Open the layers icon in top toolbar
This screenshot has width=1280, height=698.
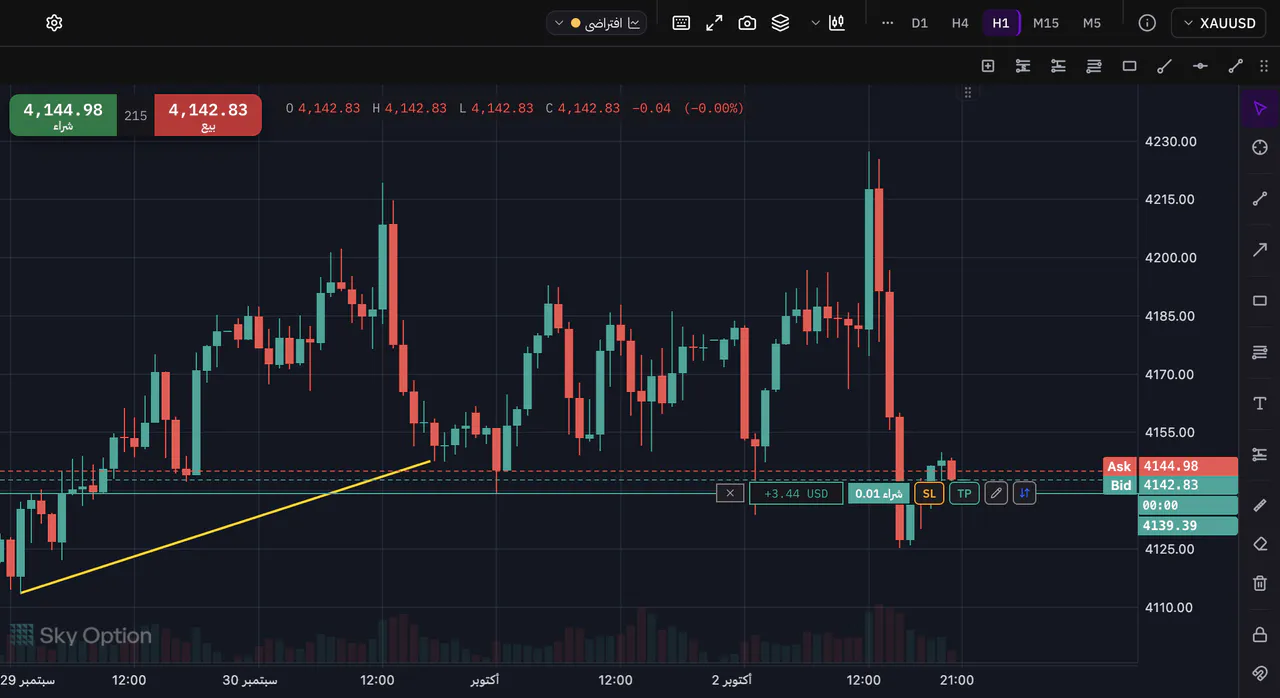click(780, 23)
